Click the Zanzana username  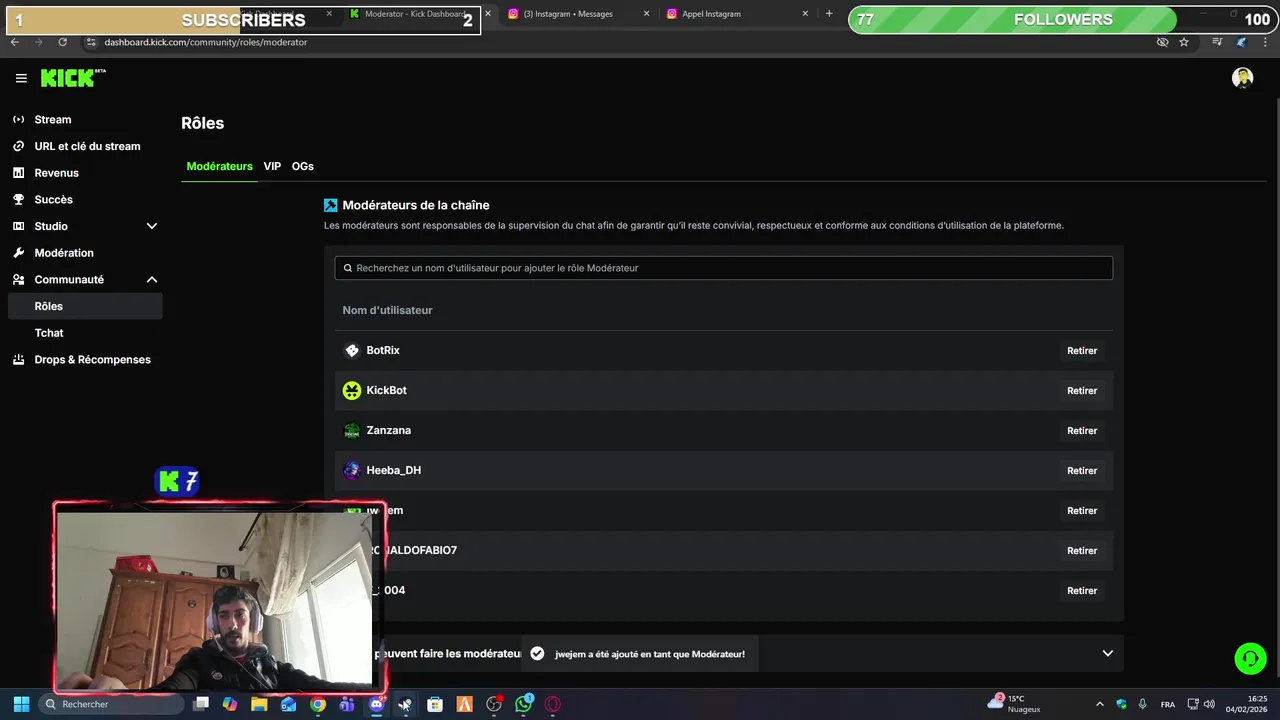[x=389, y=430]
